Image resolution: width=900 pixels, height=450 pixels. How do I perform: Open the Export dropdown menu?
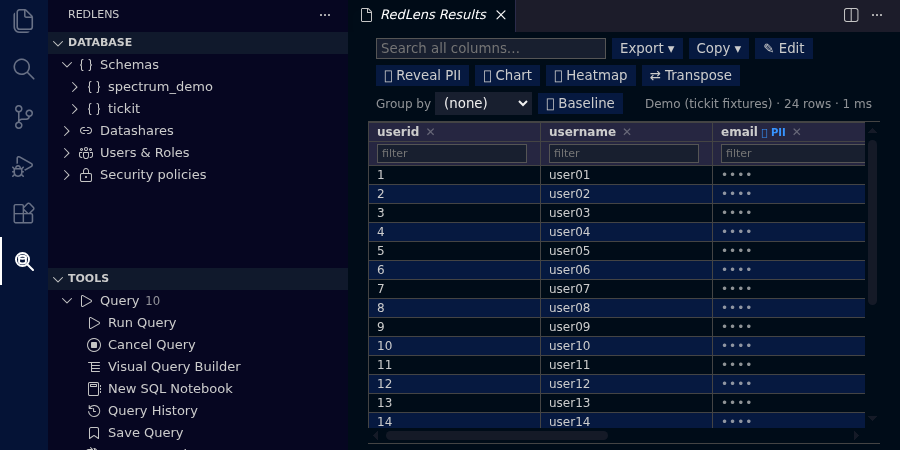647,48
